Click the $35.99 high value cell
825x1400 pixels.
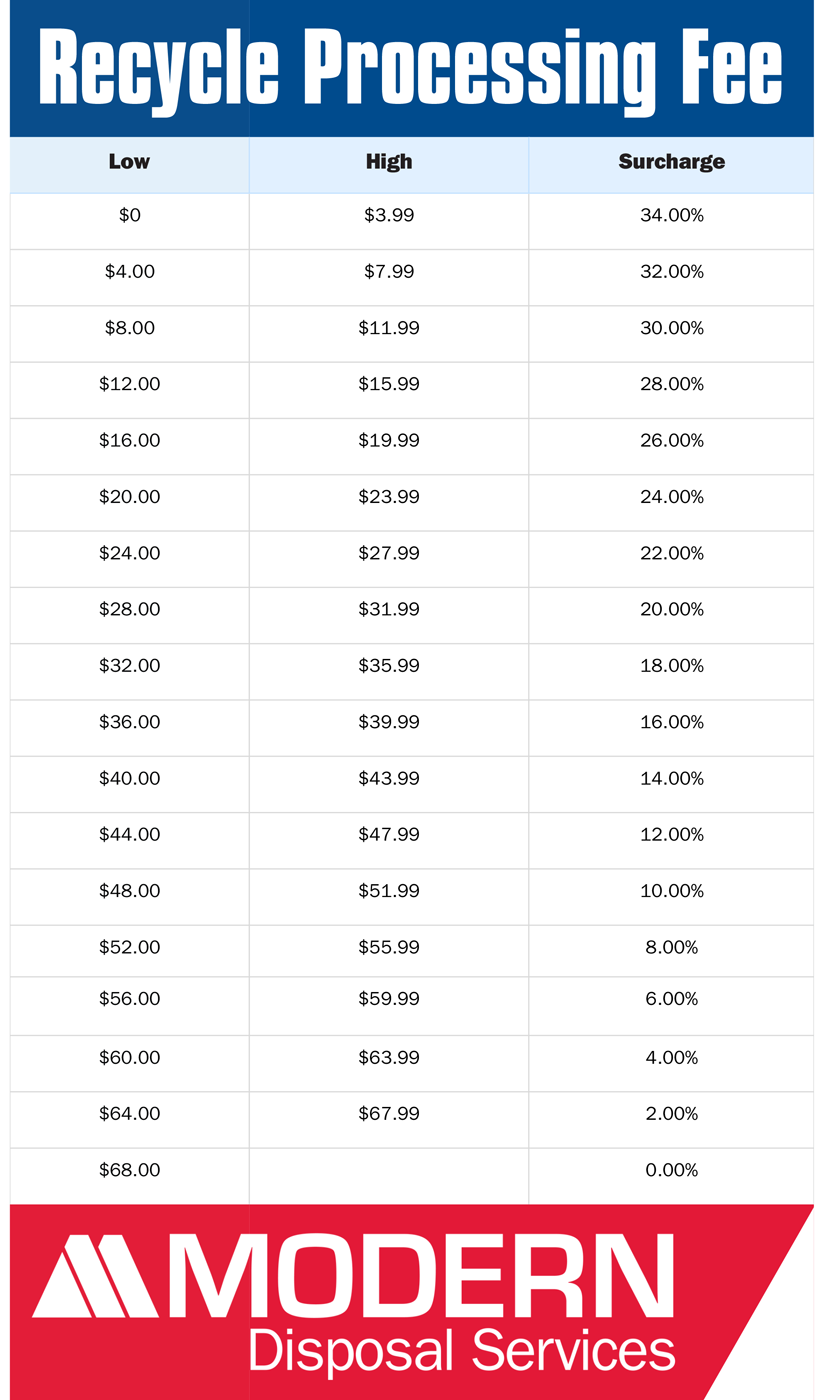(389, 665)
